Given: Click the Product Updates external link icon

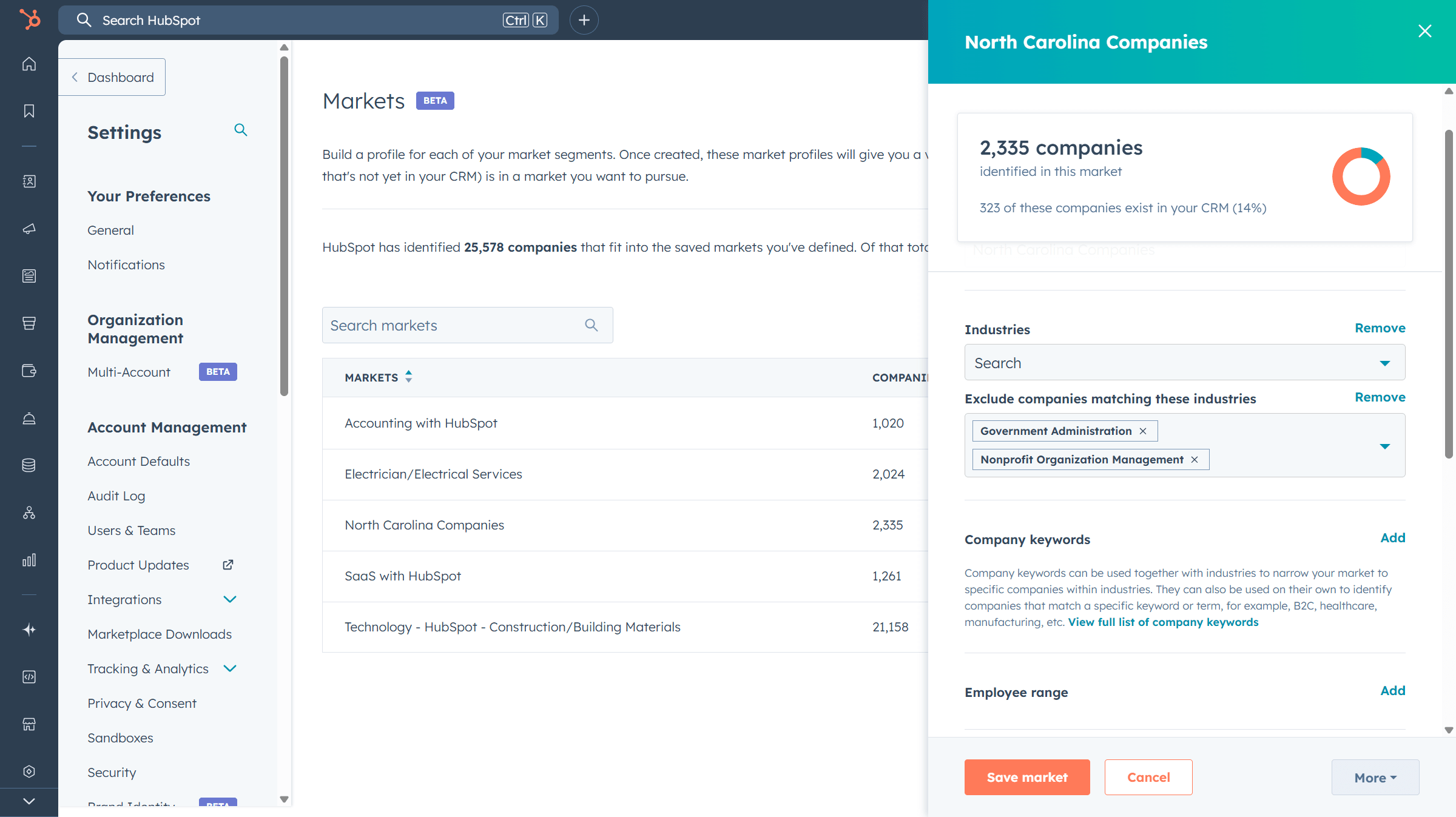Looking at the screenshot, I should click(228, 565).
